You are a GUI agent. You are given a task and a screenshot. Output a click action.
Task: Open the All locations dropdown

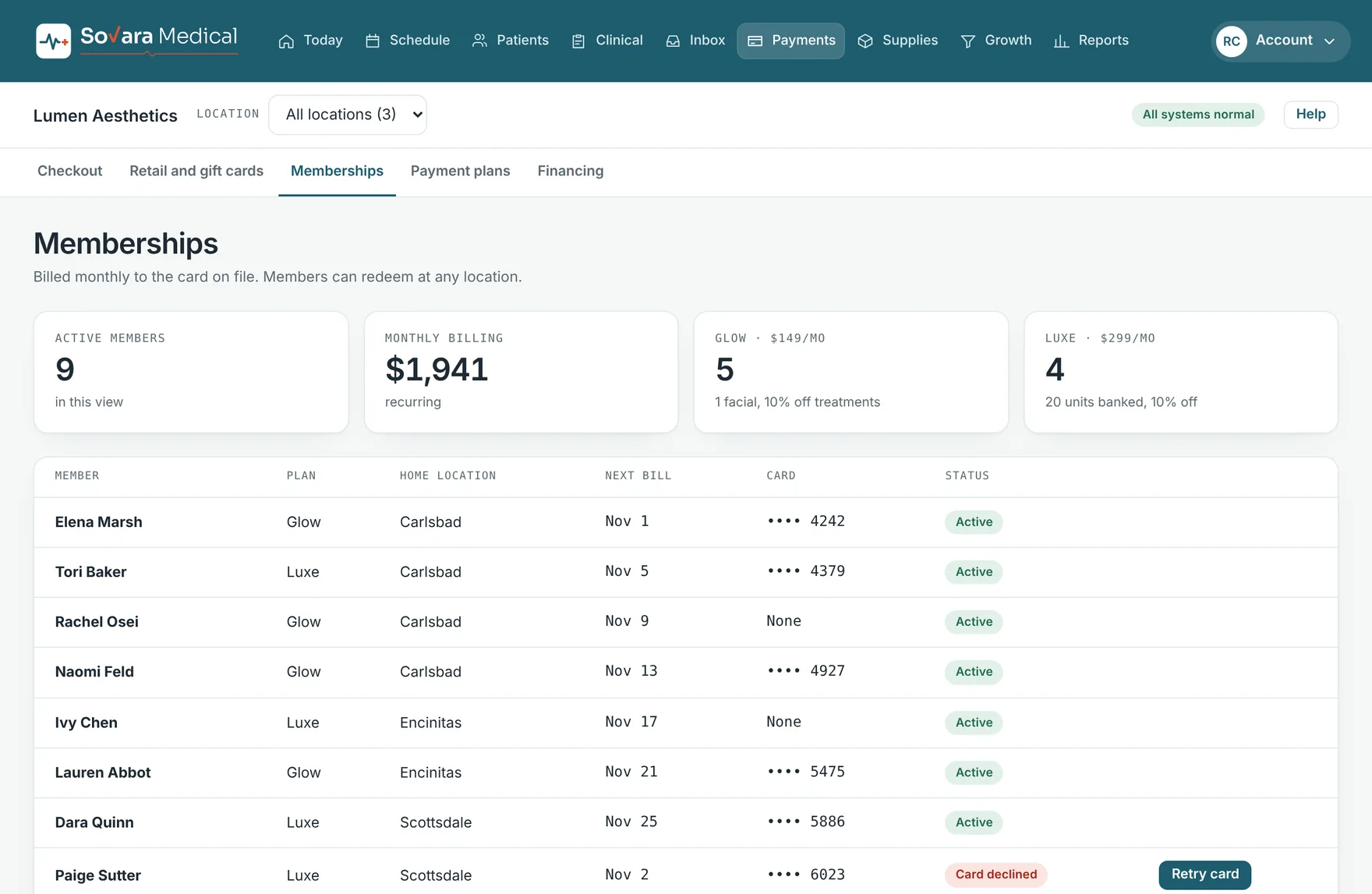tap(348, 115)
